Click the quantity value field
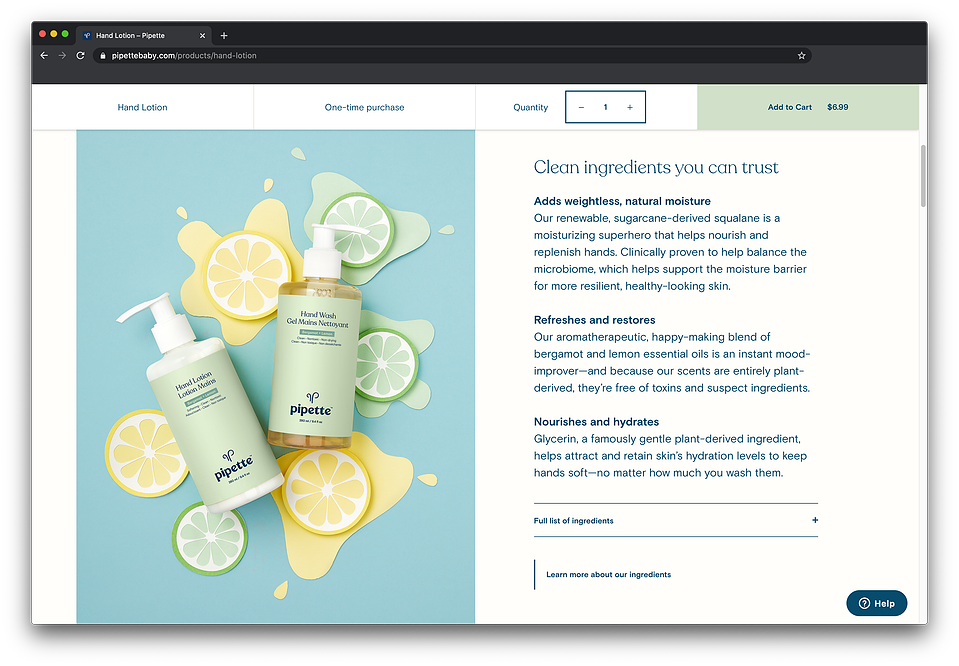959x666 pixels. tap(605, 107)
